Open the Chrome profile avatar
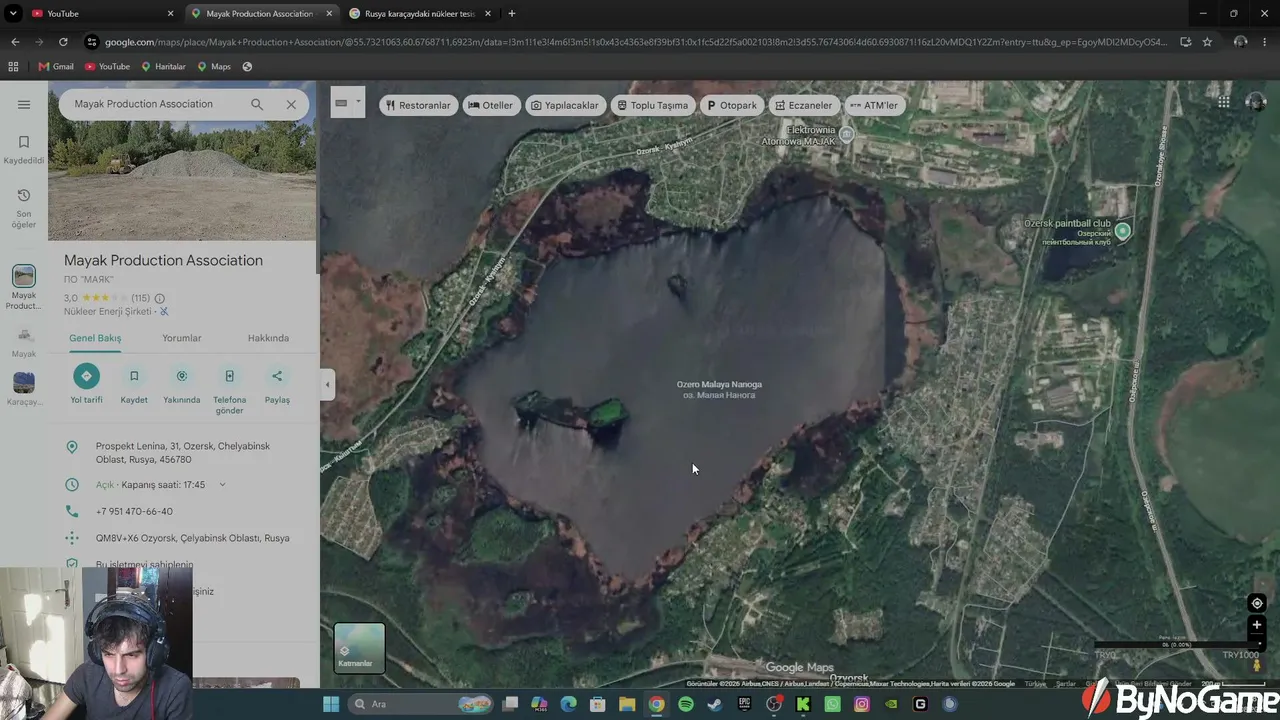Screen dimensions: 1280x720 [x=1240, y=42]
